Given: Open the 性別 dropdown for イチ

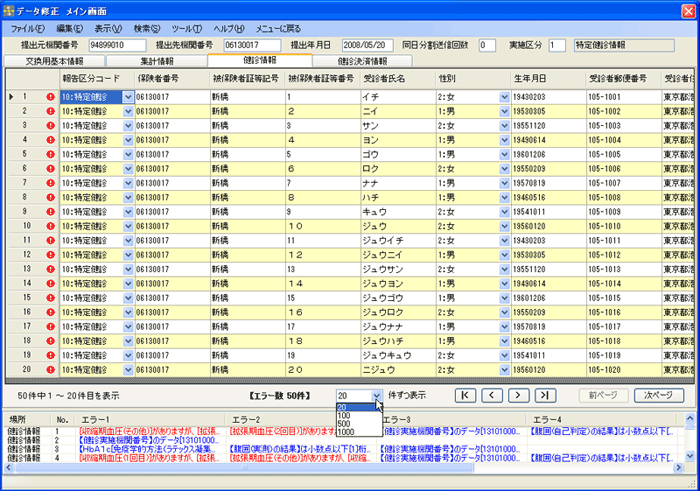Looking at the screenshot, I should [x=504, y=97].
